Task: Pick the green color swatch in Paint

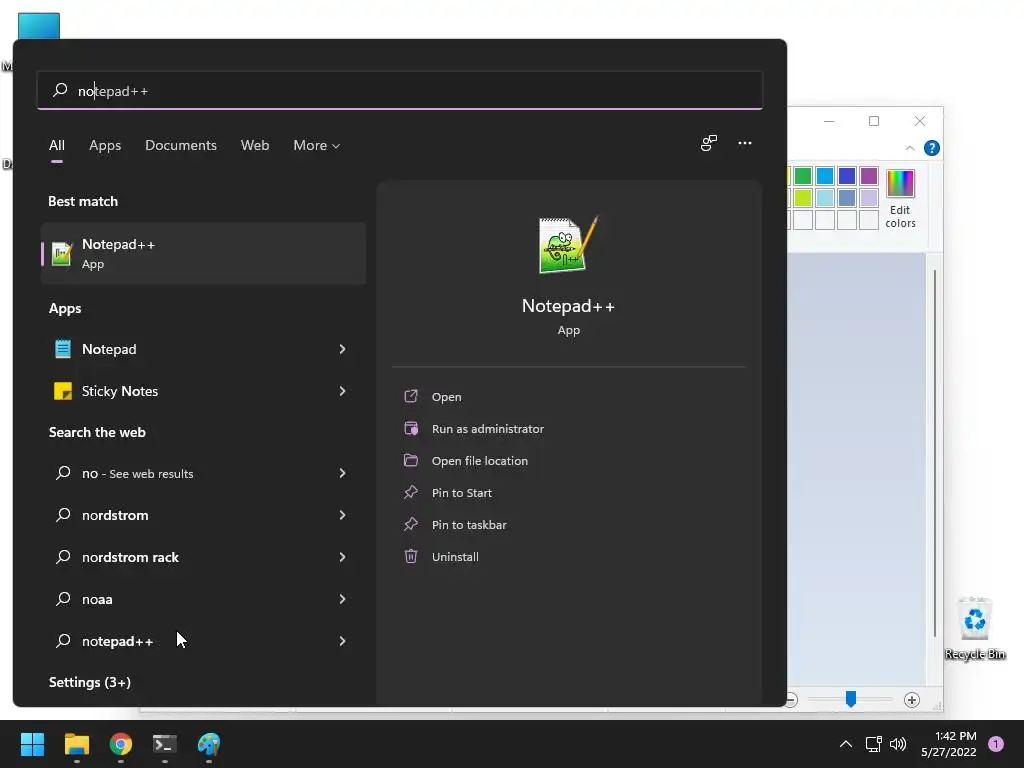Action: (803, 176)
